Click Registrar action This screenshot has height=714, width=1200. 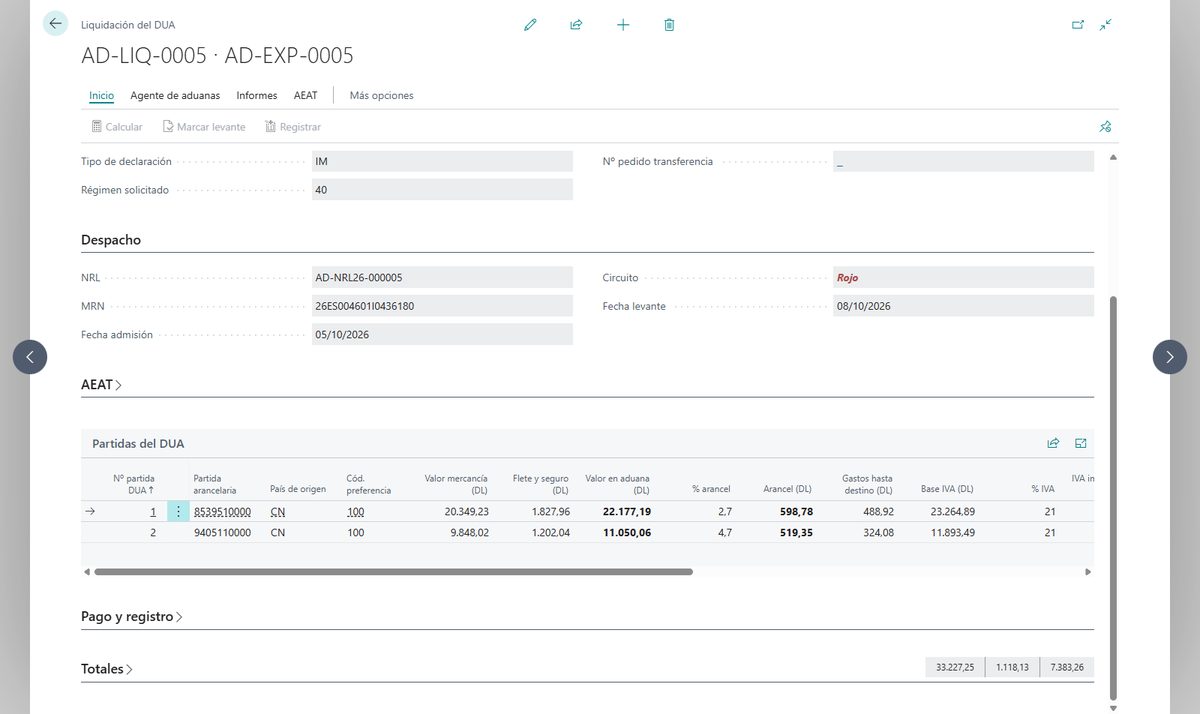[293, 127]
